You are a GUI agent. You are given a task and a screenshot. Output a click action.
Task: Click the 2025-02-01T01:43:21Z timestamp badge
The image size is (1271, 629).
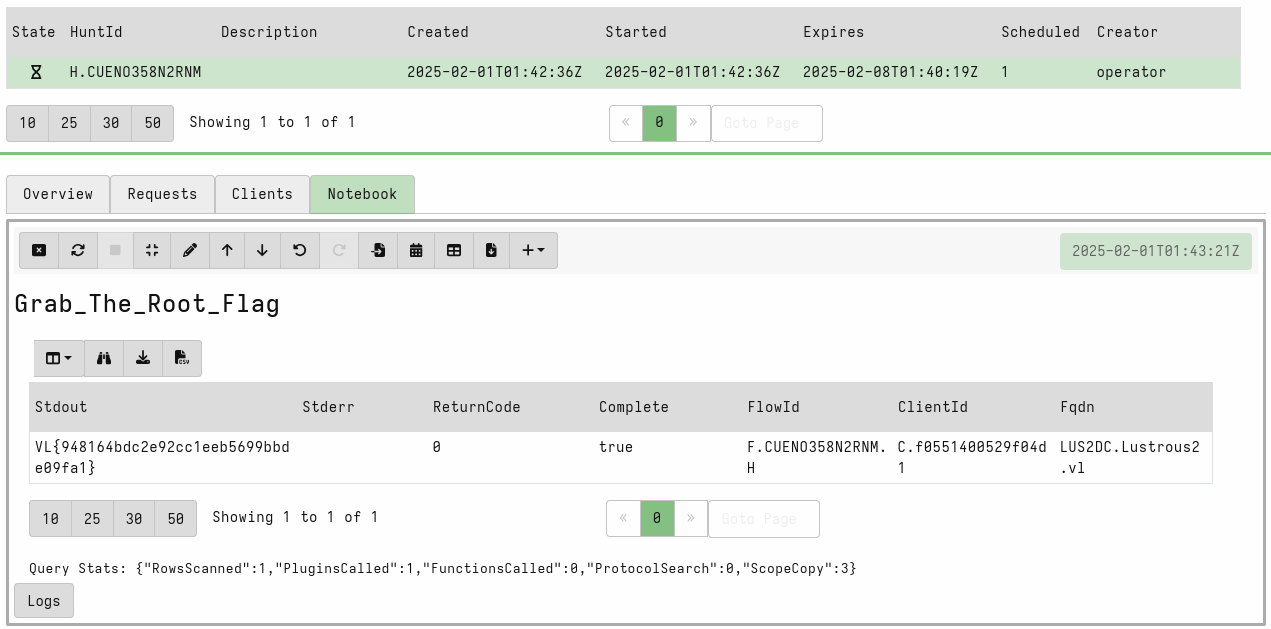pos(1155,251)
